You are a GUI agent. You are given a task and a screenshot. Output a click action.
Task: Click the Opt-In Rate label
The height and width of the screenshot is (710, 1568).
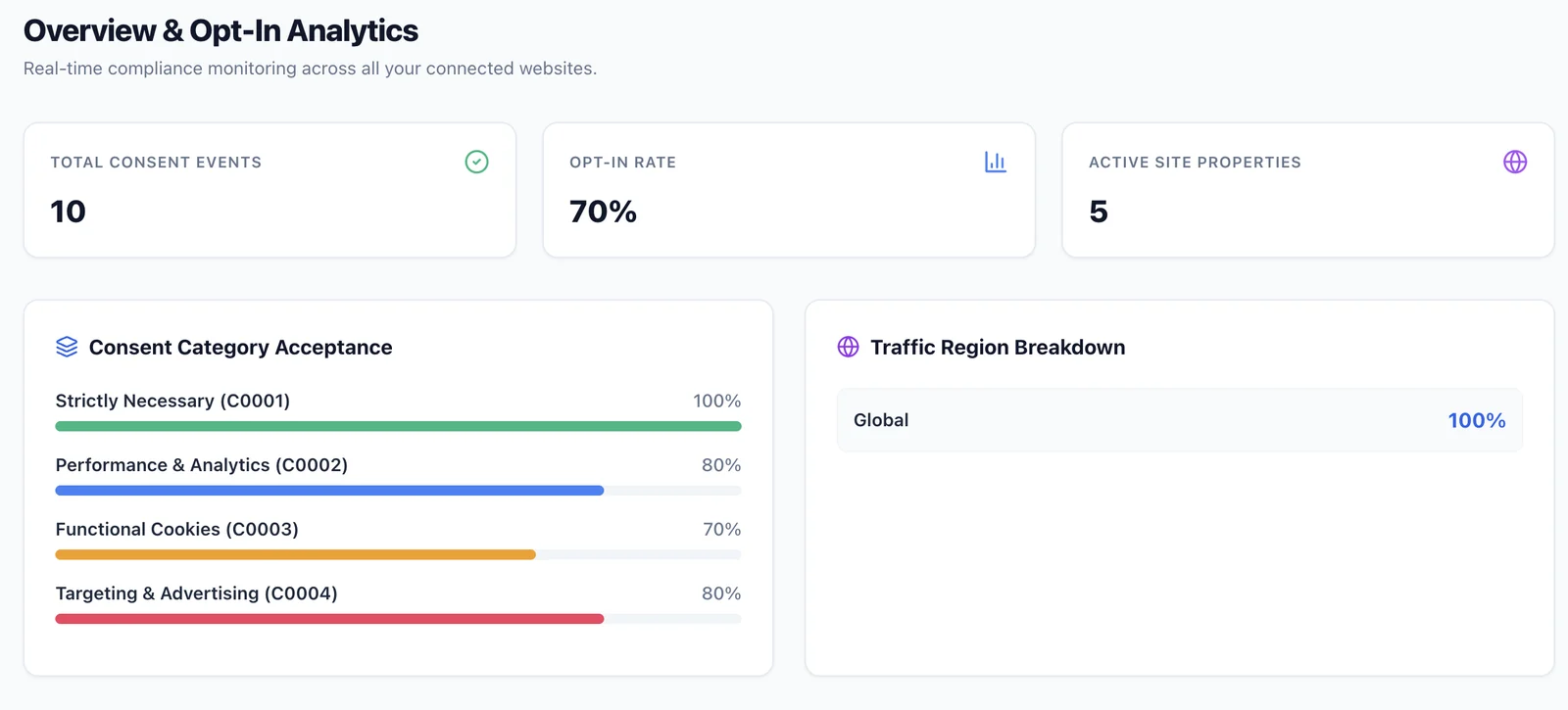click(622, 163)
